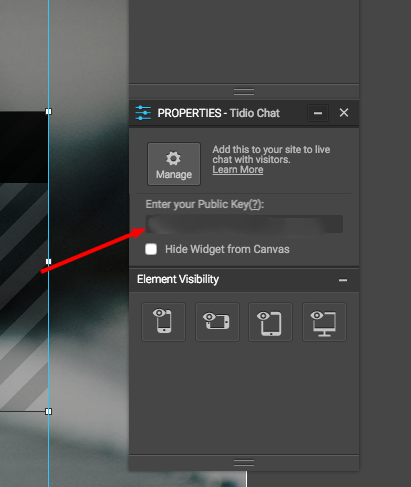This screenshot has width=411, height=487.
Task: Toggle visibility on portrait phone
Action: point(163,322)
